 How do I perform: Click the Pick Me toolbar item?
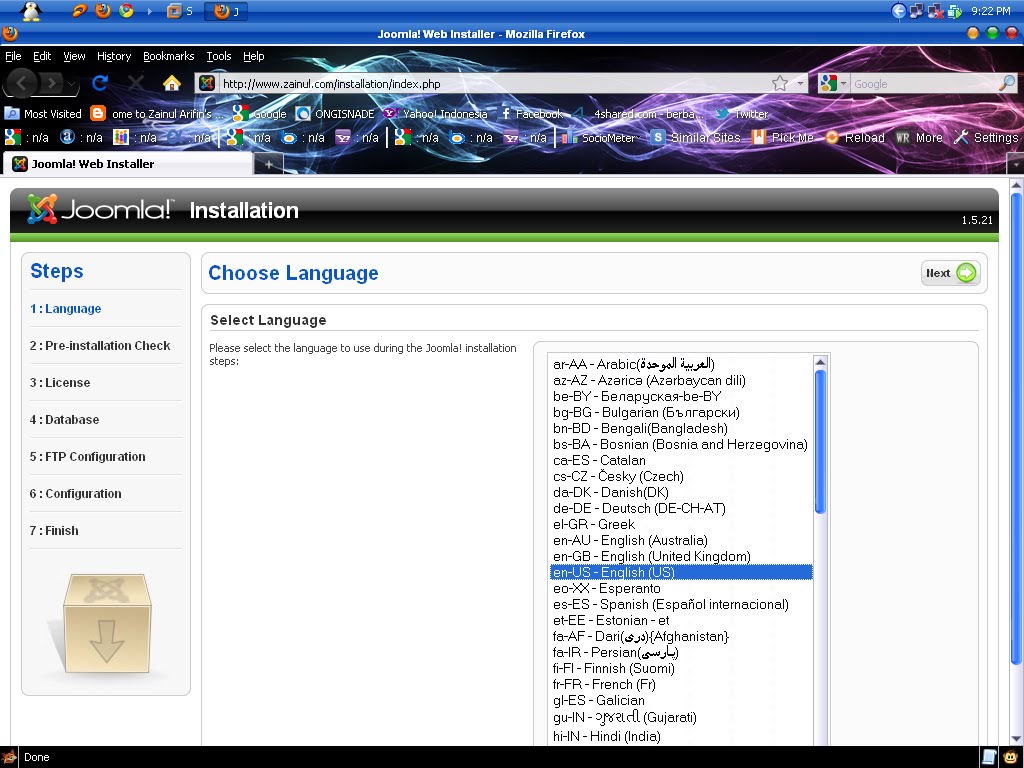(783, 138)
